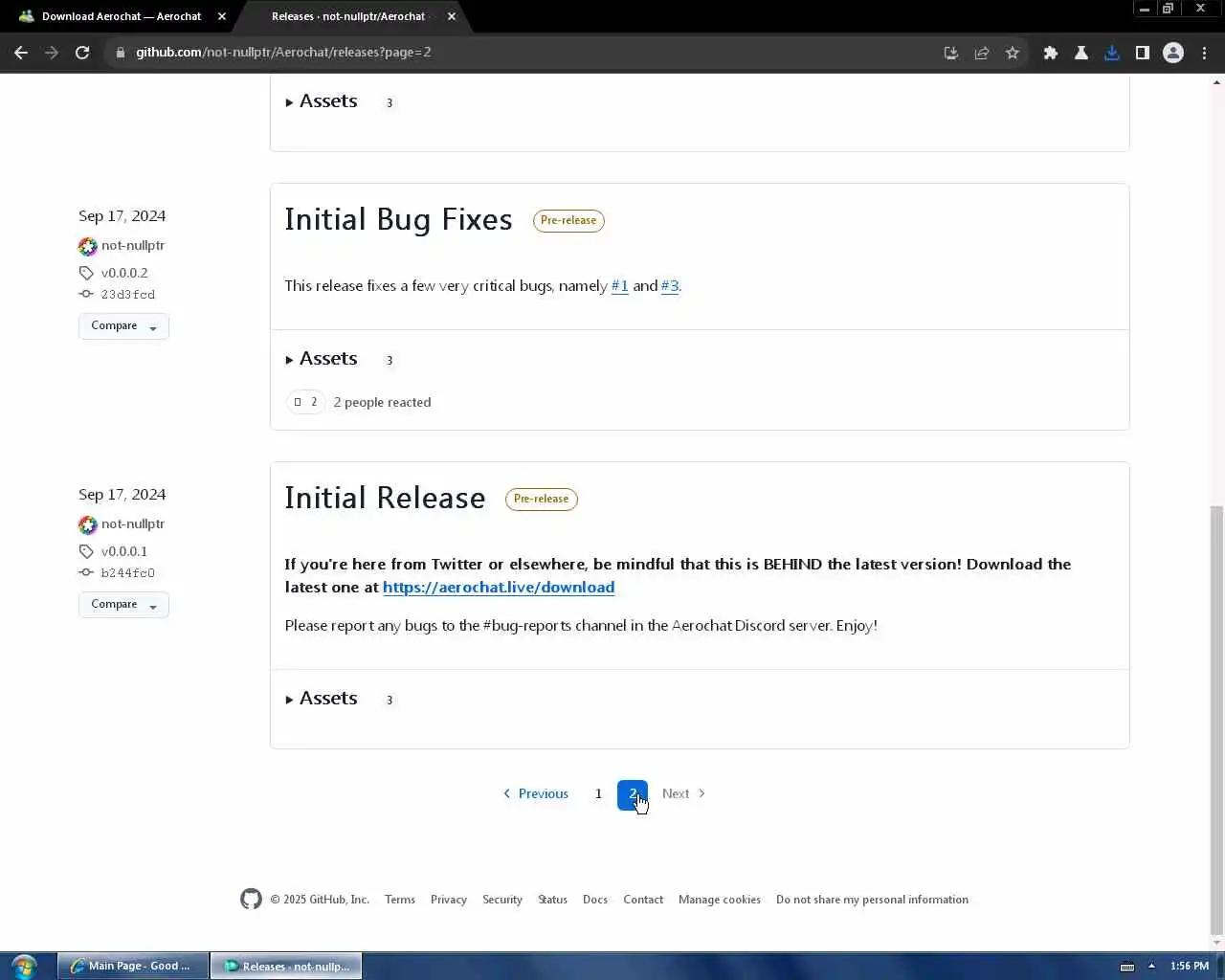Image resolution: width=1225 pixels, height=980 pixels.
Task: Bookmark this page with the star icon
Action: coord(1013,53)
